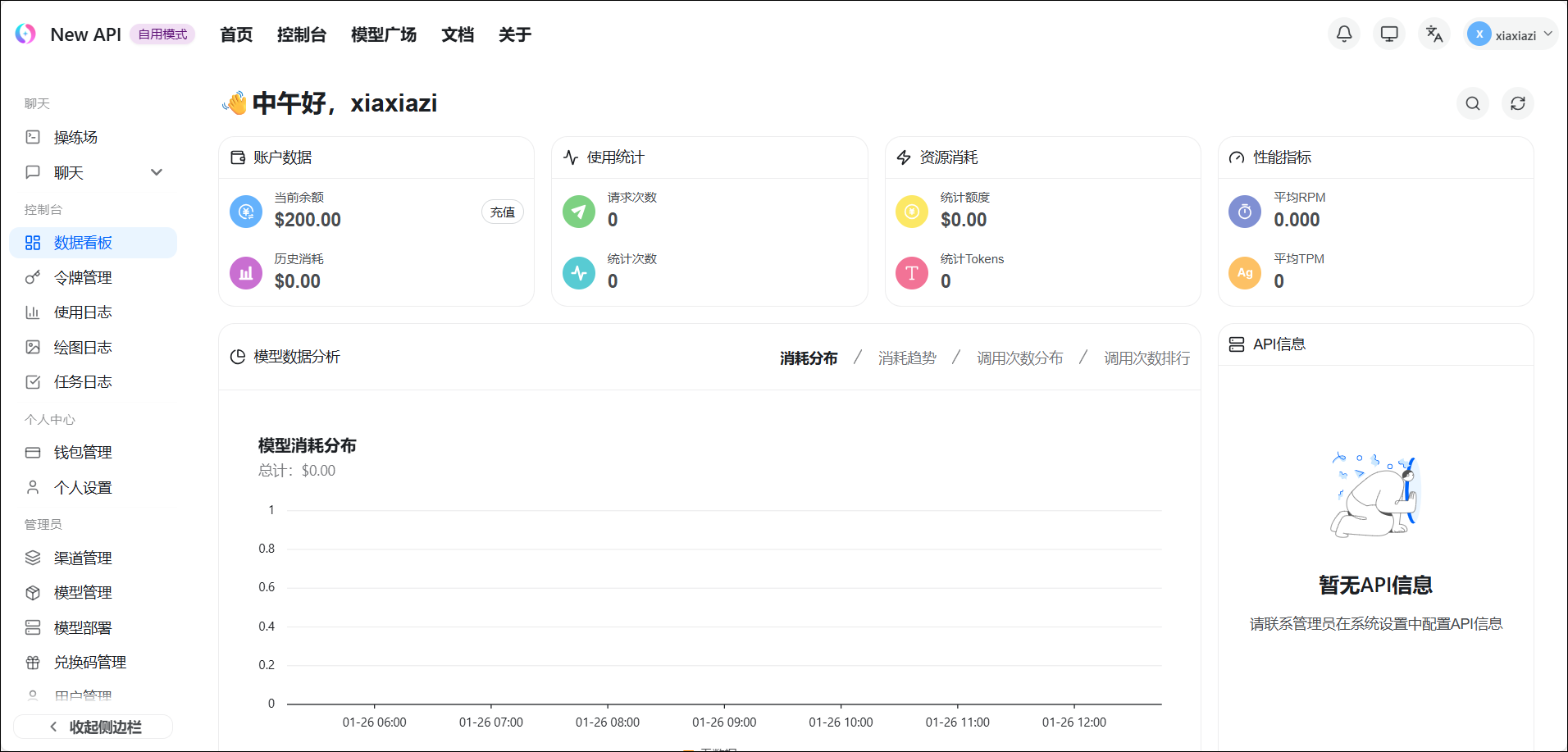Go to 渠道管理 in the sidebar
The height and width of the screenshot is (752, 1568).
click(x=82, y=558)
